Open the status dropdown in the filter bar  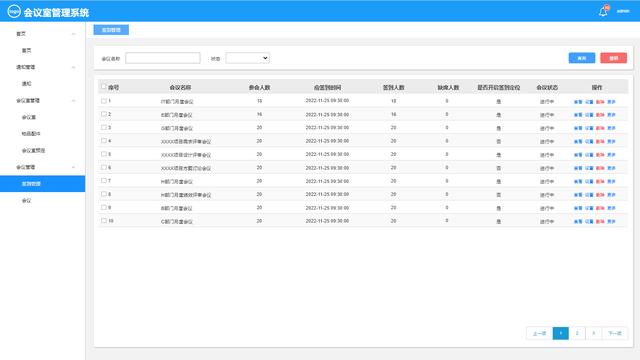click(248, 58)
